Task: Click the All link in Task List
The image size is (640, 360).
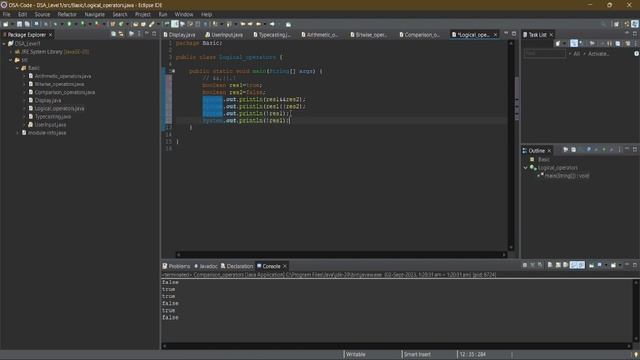Action: [x=576, y=54]
